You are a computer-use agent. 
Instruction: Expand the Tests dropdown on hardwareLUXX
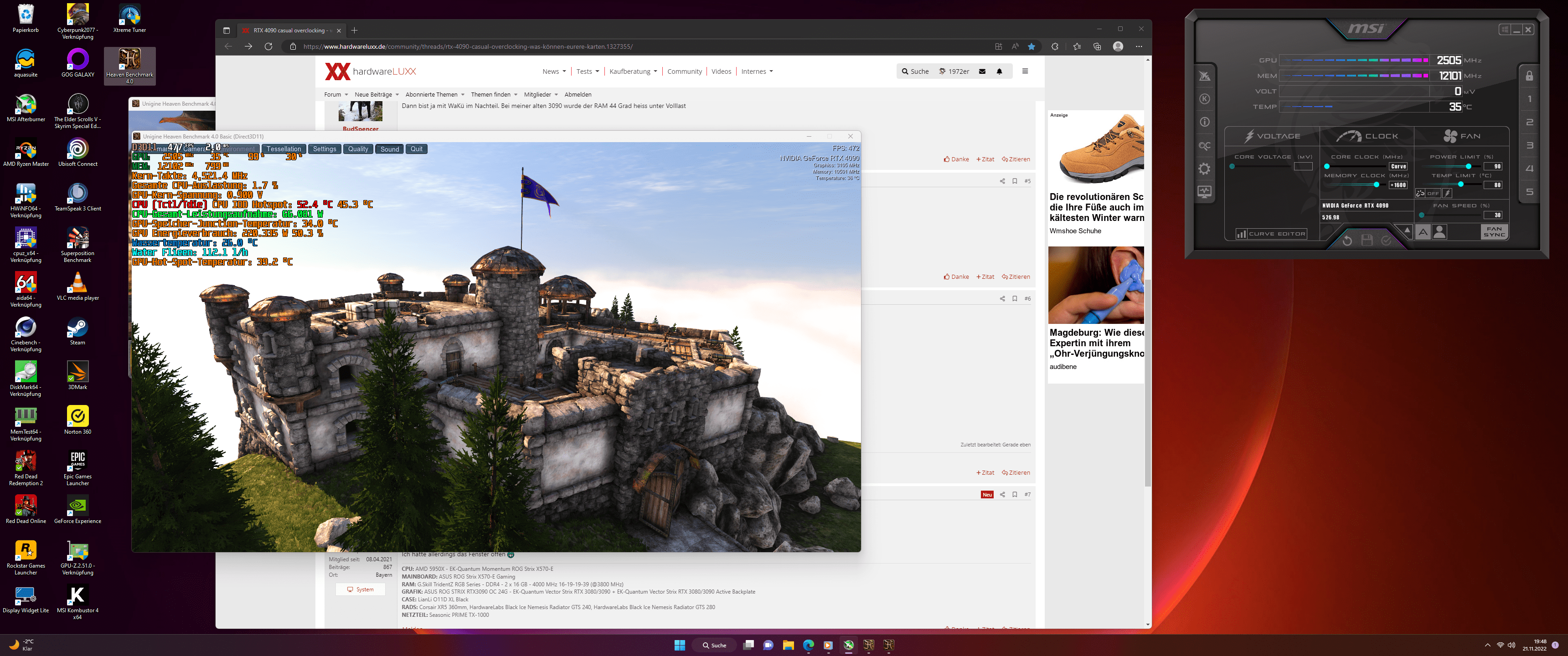[588, 71]
